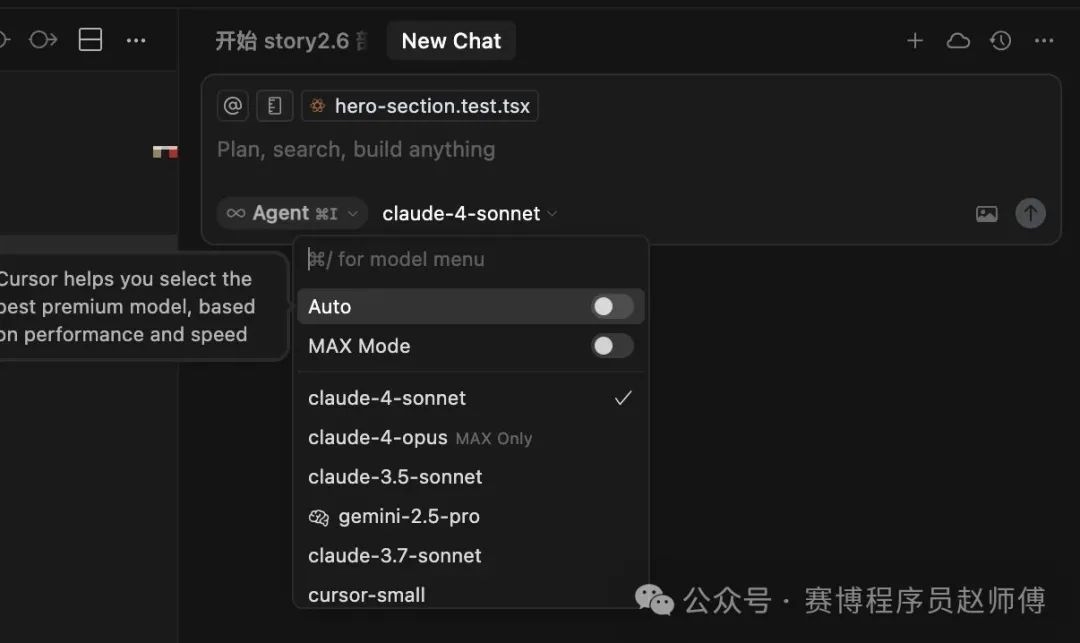Enable the Auto model toggle

[x=612, y=306]
